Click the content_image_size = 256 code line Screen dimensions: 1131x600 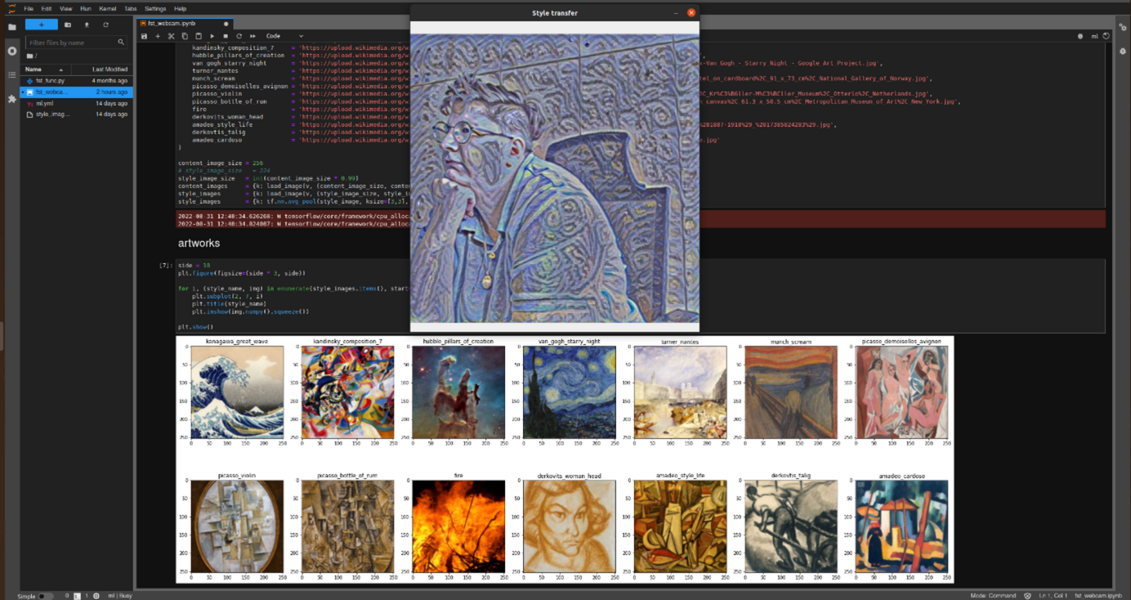coord(220,163)
